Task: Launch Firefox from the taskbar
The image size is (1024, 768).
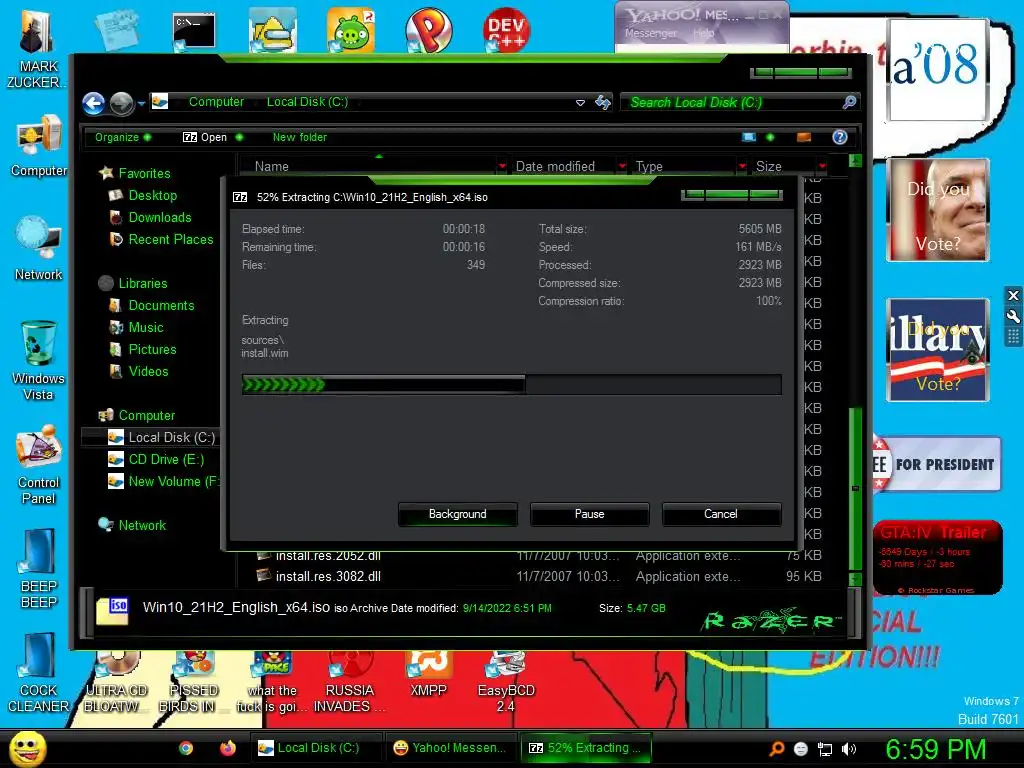Action: pyautogui.click(x=227, y=748)
